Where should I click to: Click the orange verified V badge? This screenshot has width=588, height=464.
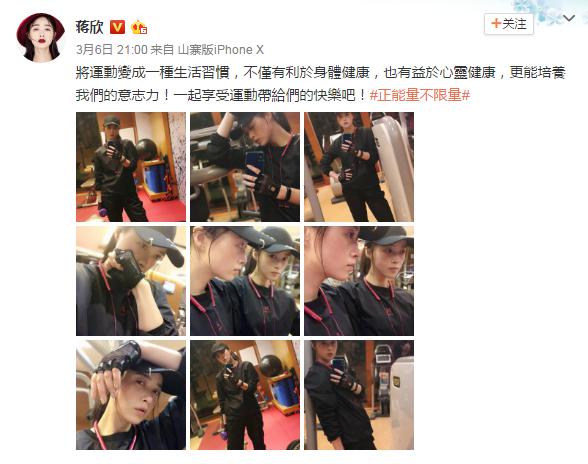pyautogui.click(x=117, y=27)
